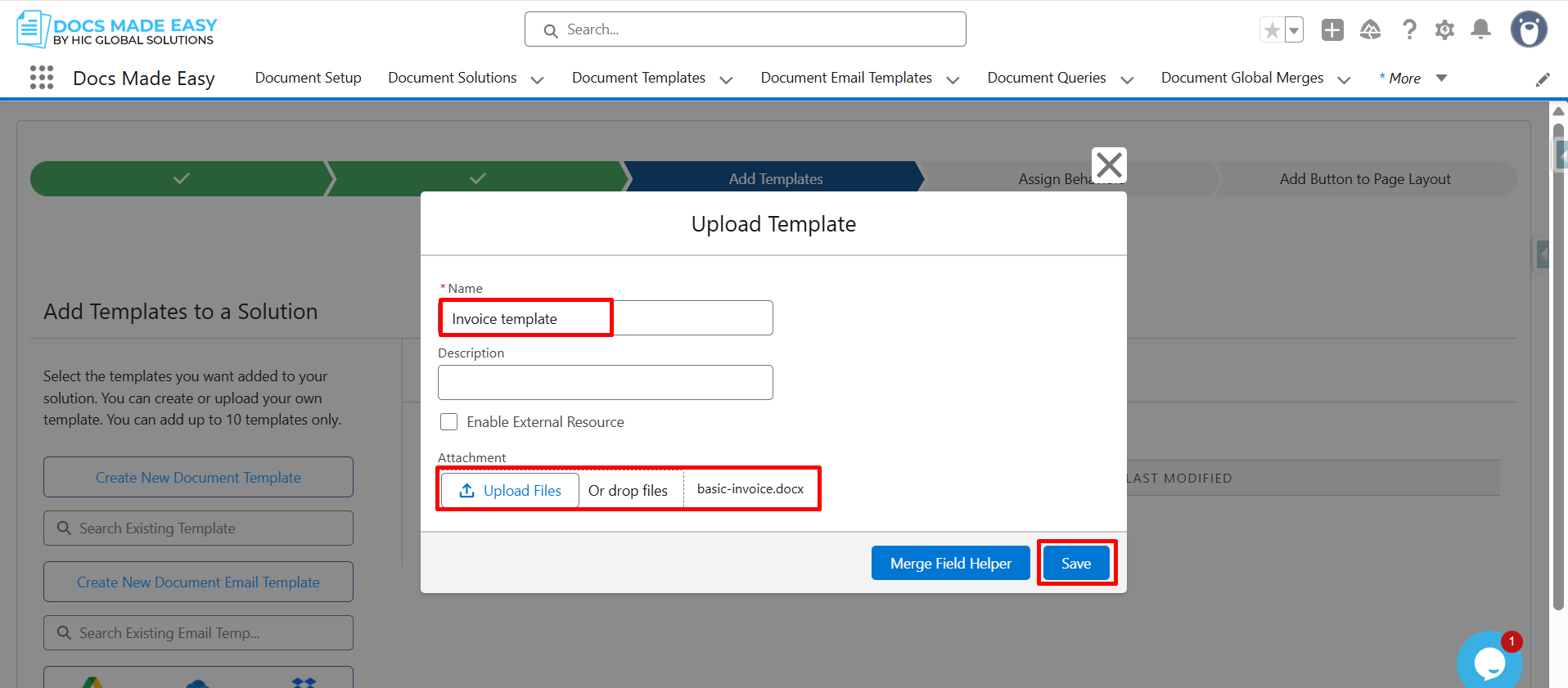
Task: Click the Description input field
Action: tap(606, 382)
